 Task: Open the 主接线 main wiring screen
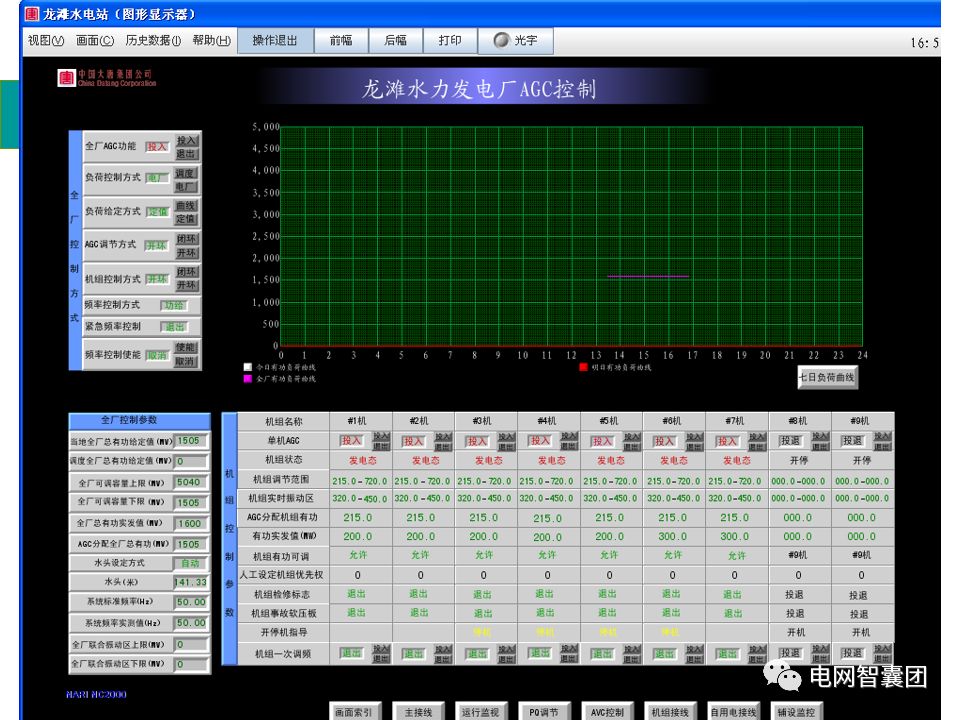pos(418,710)
